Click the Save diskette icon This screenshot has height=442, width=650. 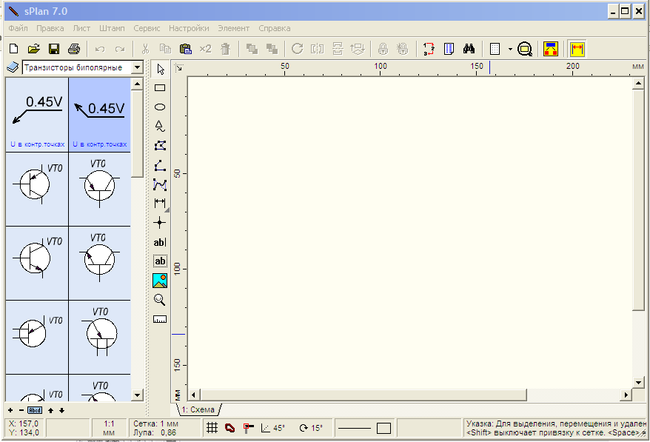[54, 48]
